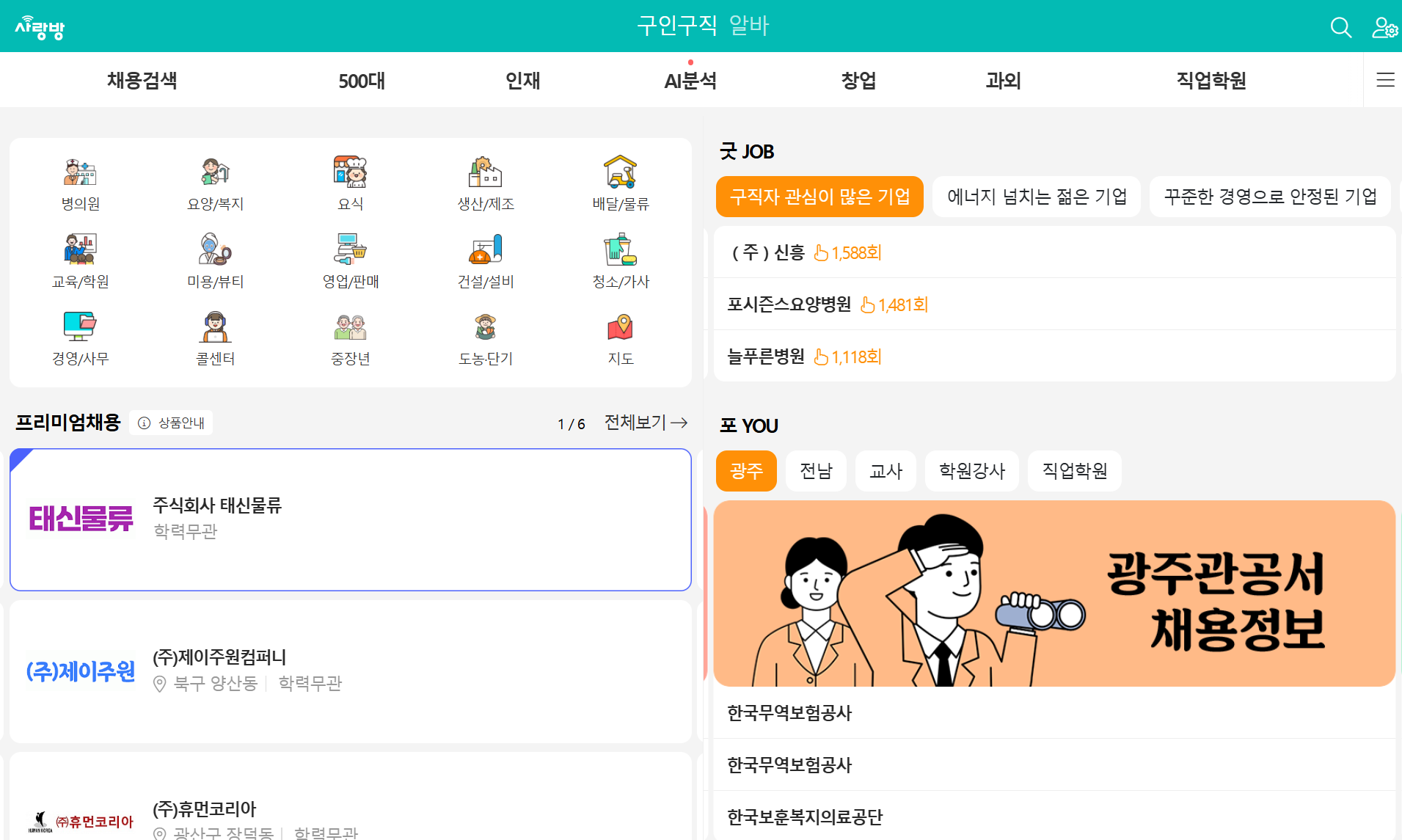The width and height of the screenshot is (1402, 840).
Task: Open the user settings profile icon
Action: pos(1384,27)
